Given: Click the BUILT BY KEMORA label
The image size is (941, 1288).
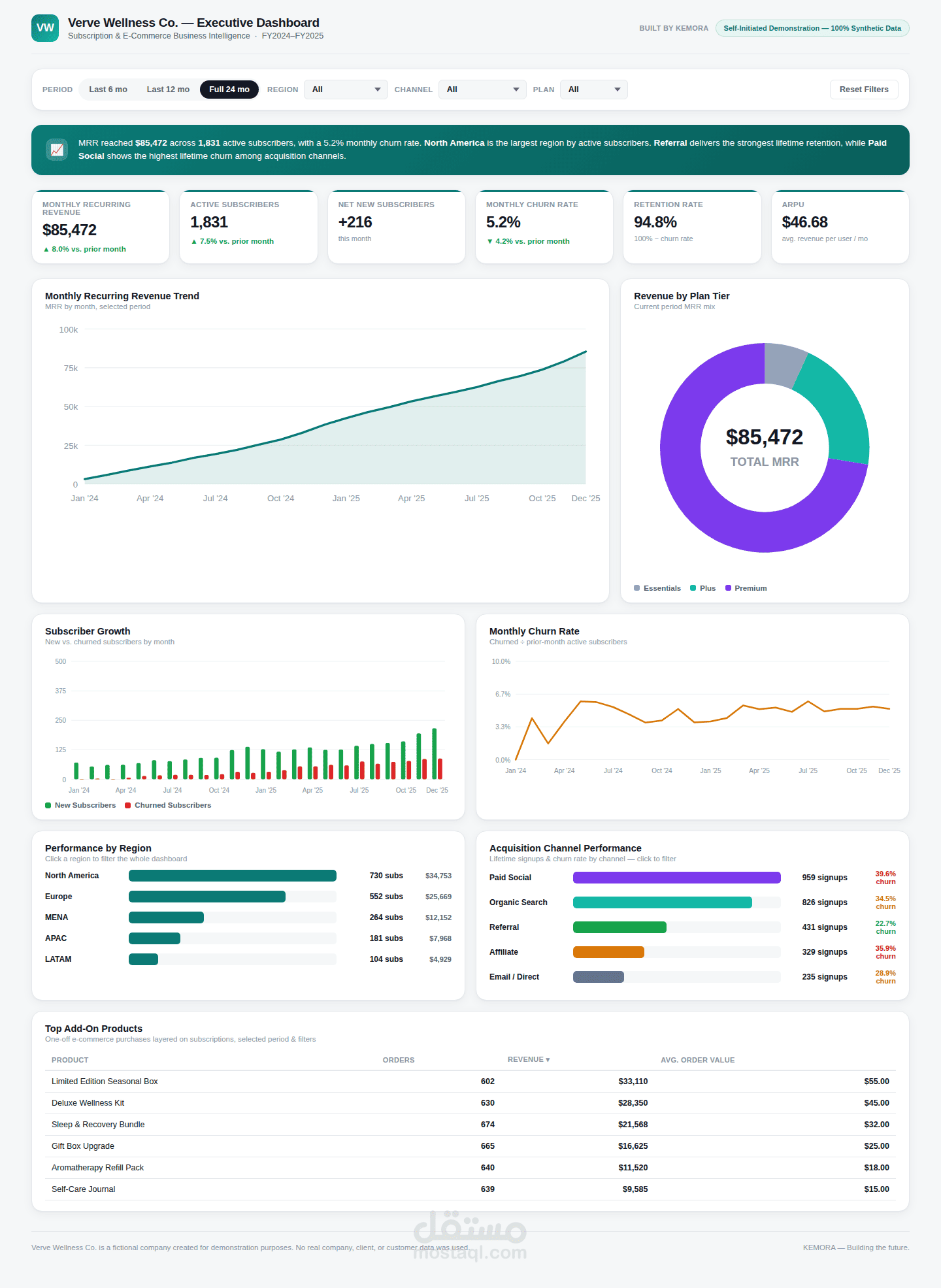Looking at the screenshot, I should [674, 28].
